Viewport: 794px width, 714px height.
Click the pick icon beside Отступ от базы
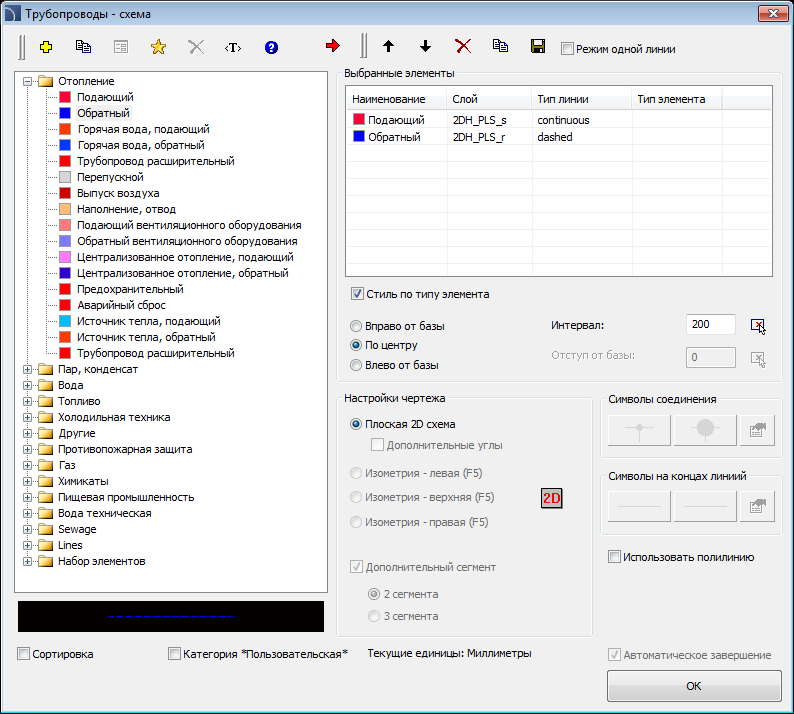(758, 360)
